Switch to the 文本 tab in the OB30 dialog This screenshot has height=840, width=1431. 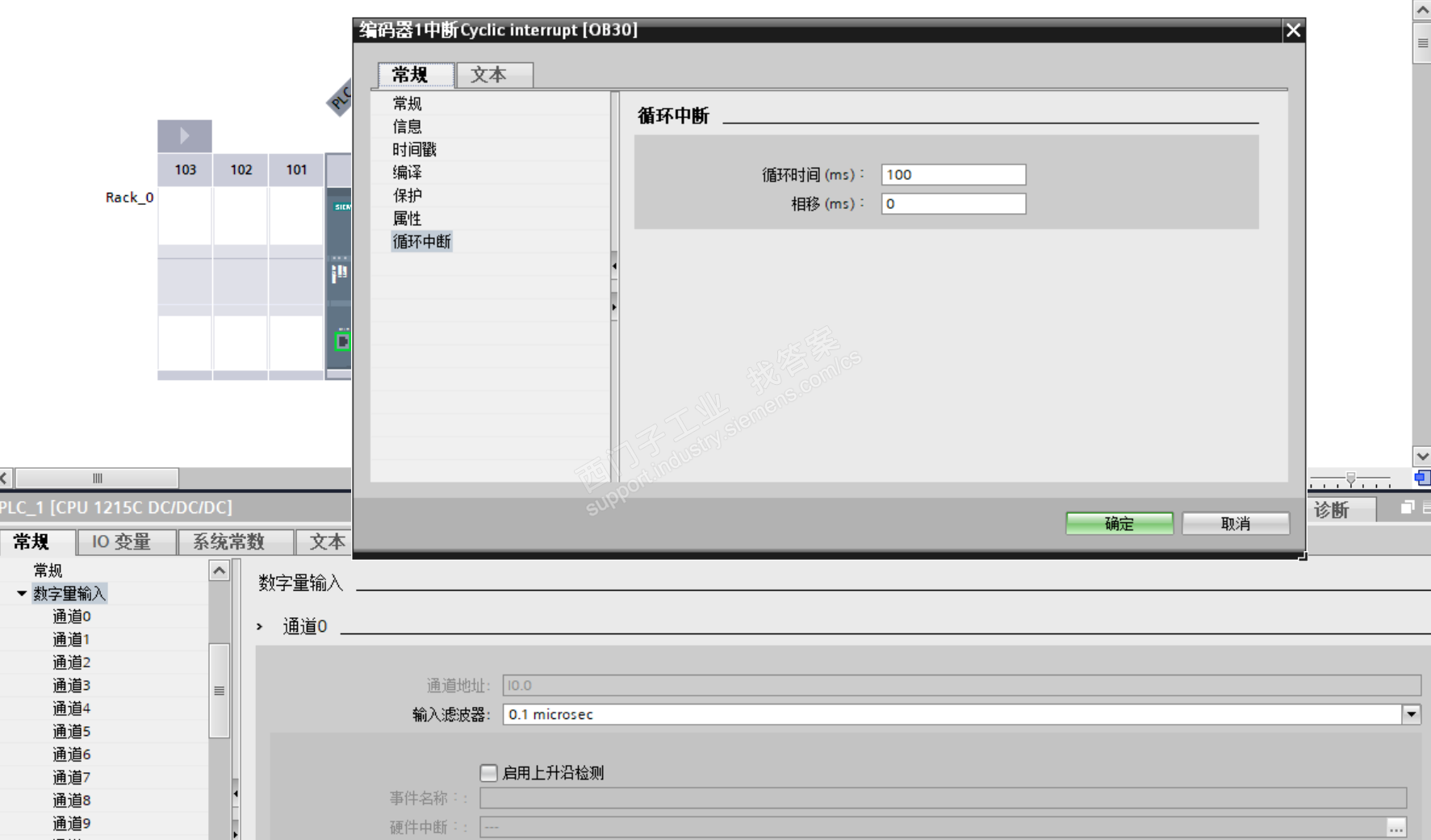pos(495,75)
